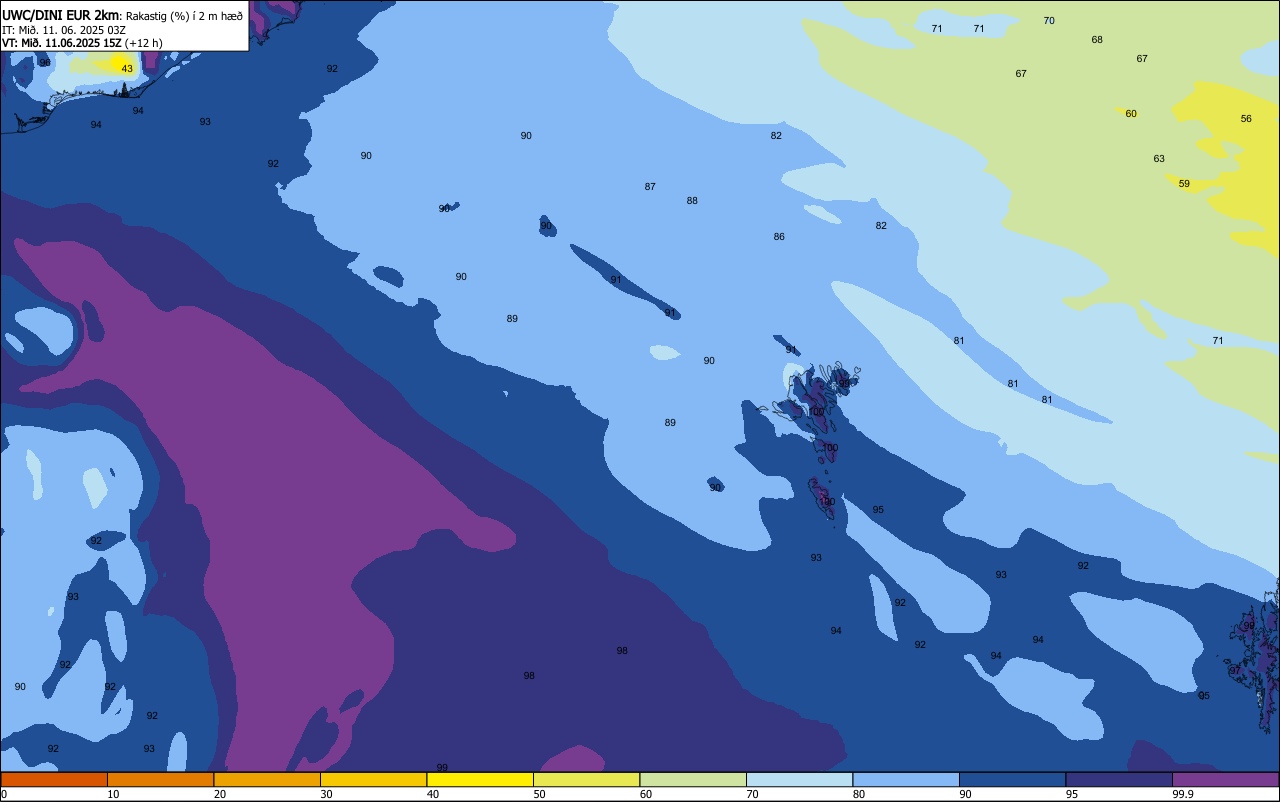The height and width of the screenshot is (802, 1280).
Task: Click the humidity value 63 on the map
Action: pos(1159,159)
